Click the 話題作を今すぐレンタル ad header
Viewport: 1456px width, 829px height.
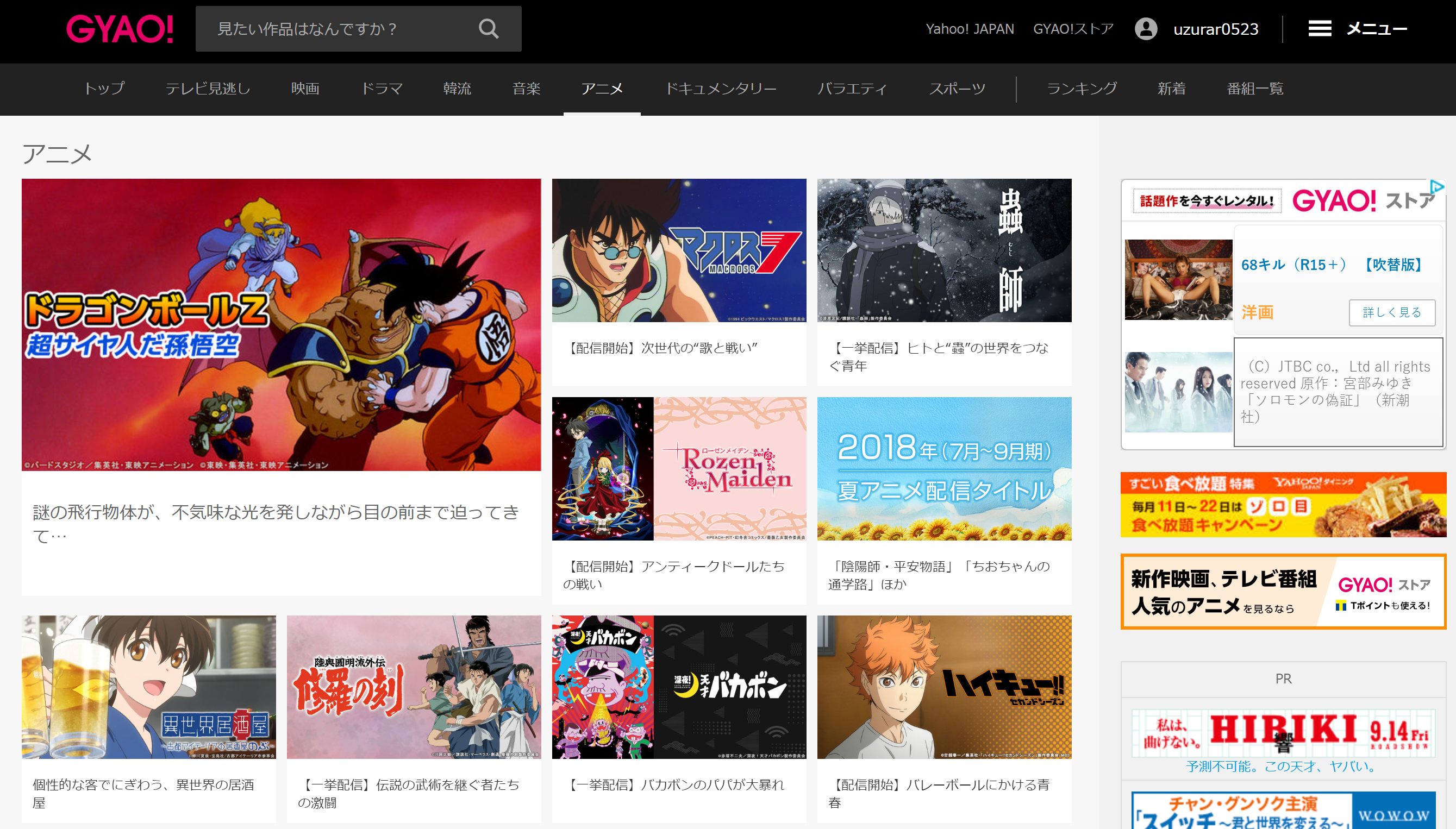click(1207, 201)
